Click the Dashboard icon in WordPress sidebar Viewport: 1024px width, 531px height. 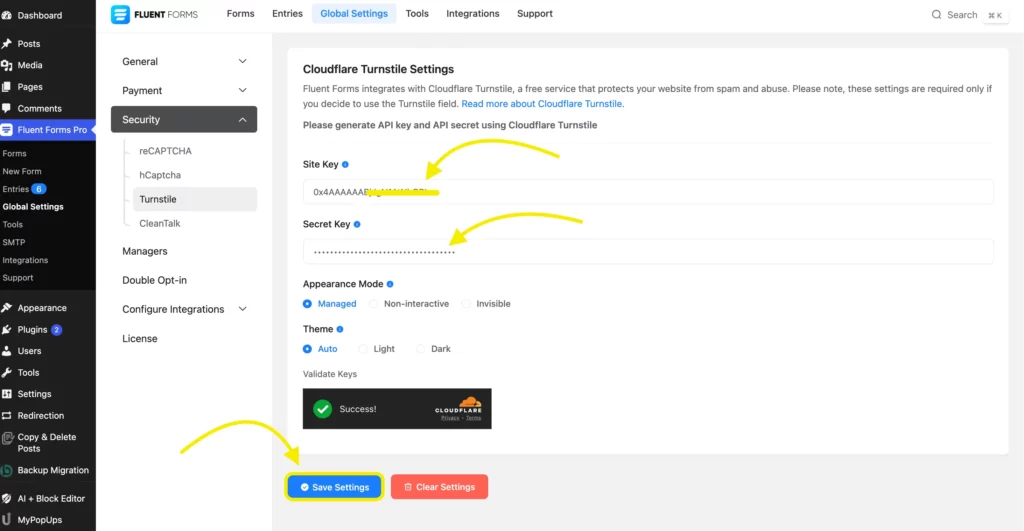click(x=7, y=15)
